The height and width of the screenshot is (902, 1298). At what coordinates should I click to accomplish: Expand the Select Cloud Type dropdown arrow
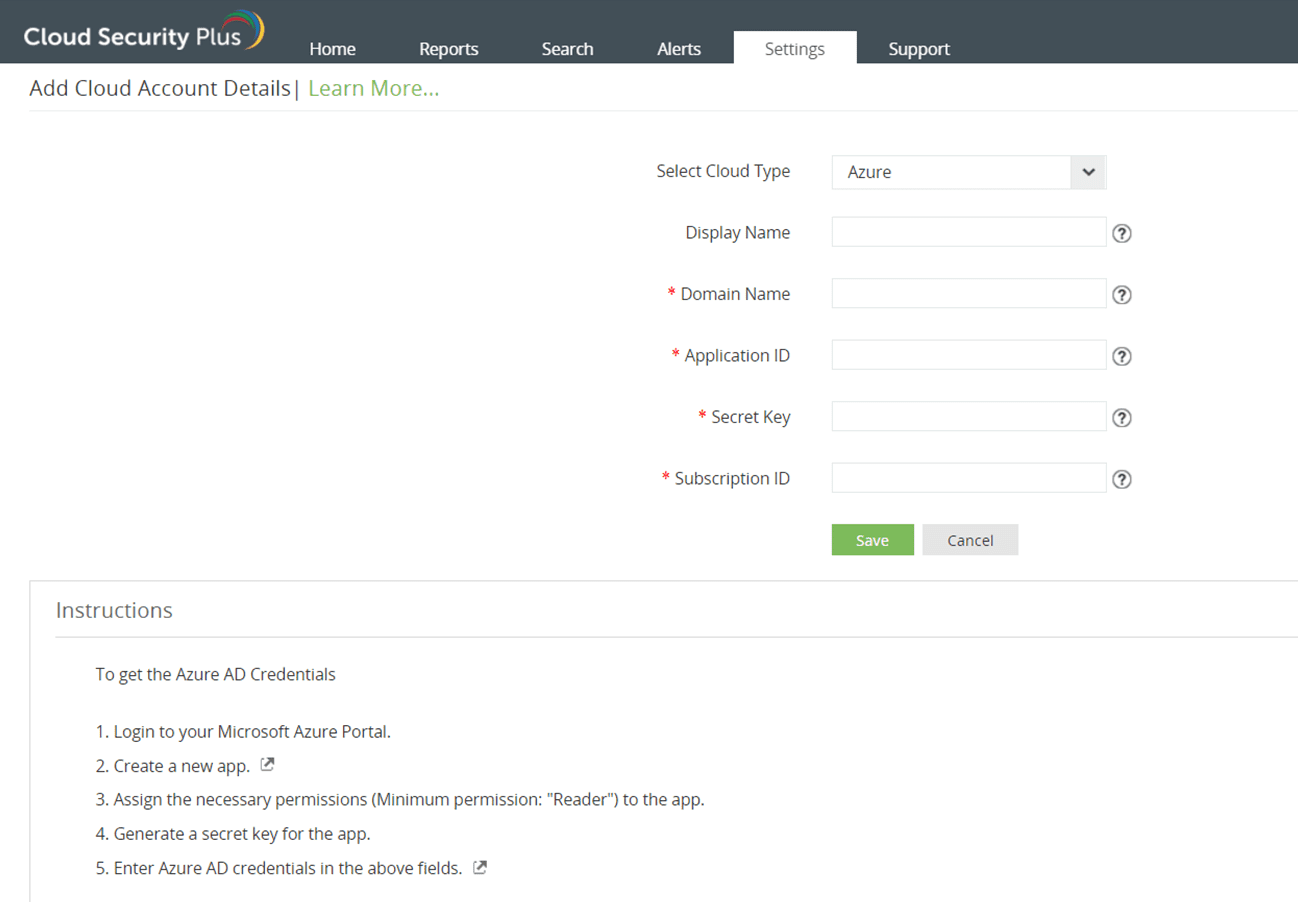1089,172
